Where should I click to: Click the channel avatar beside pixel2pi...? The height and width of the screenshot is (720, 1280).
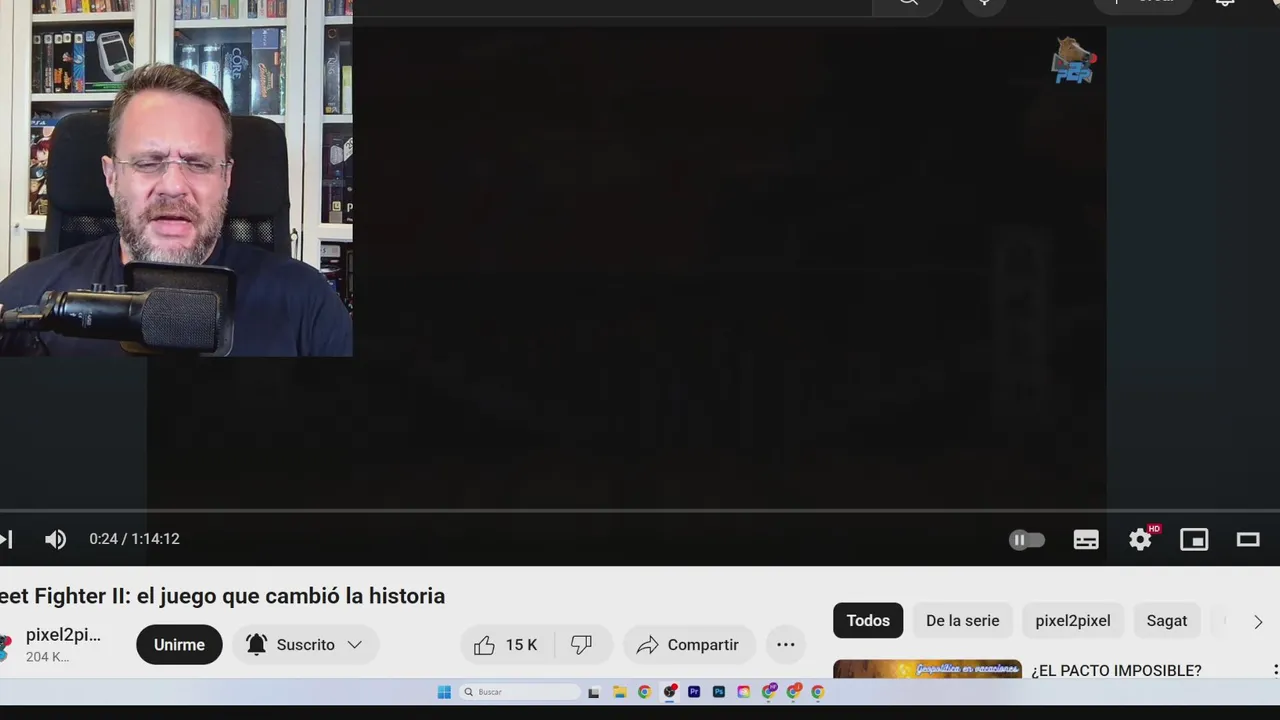coord(5,646)
